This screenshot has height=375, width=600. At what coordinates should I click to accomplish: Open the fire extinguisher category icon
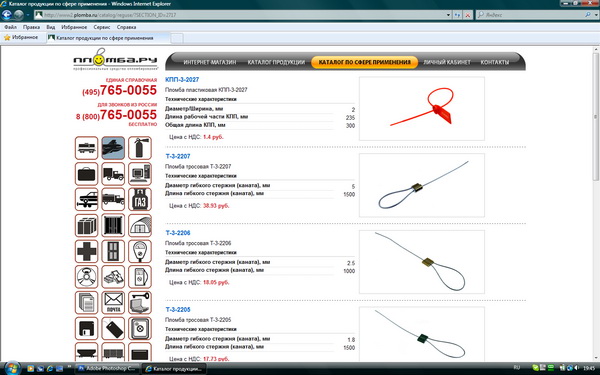(140, 148)
